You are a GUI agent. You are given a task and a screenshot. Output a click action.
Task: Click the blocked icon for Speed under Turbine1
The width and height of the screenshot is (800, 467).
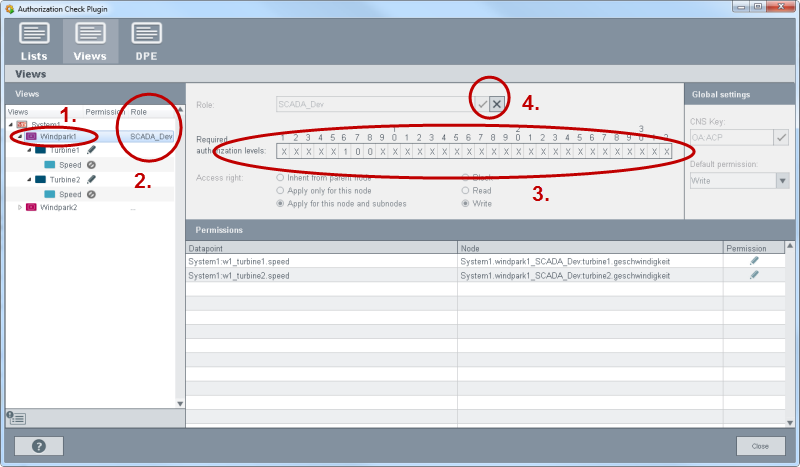pos(91,165)
